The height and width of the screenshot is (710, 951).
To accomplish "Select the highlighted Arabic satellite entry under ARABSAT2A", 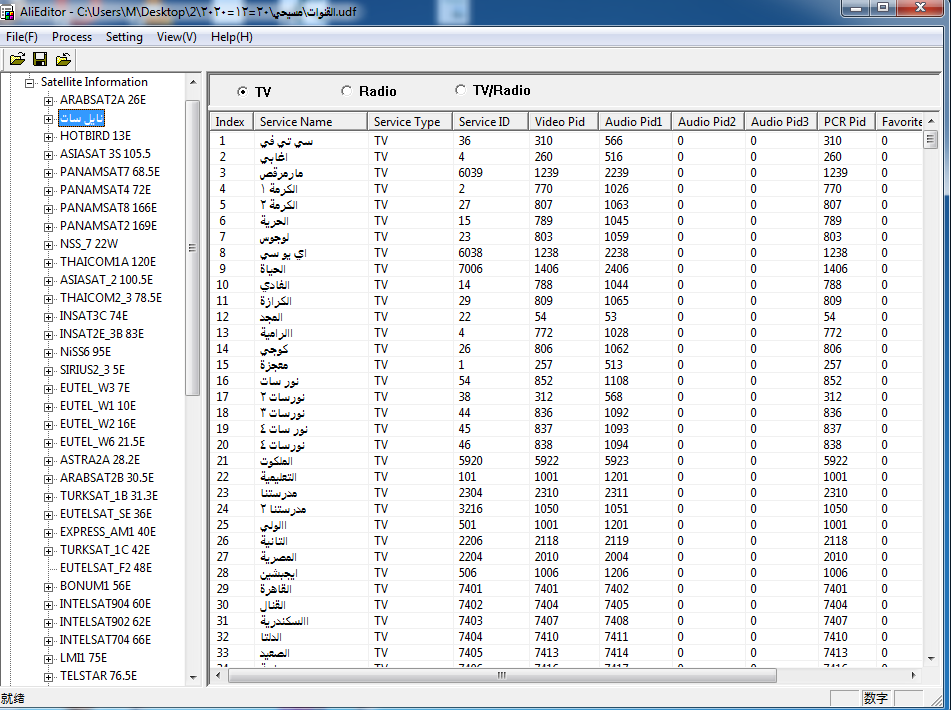I will (x=82, y=118).
